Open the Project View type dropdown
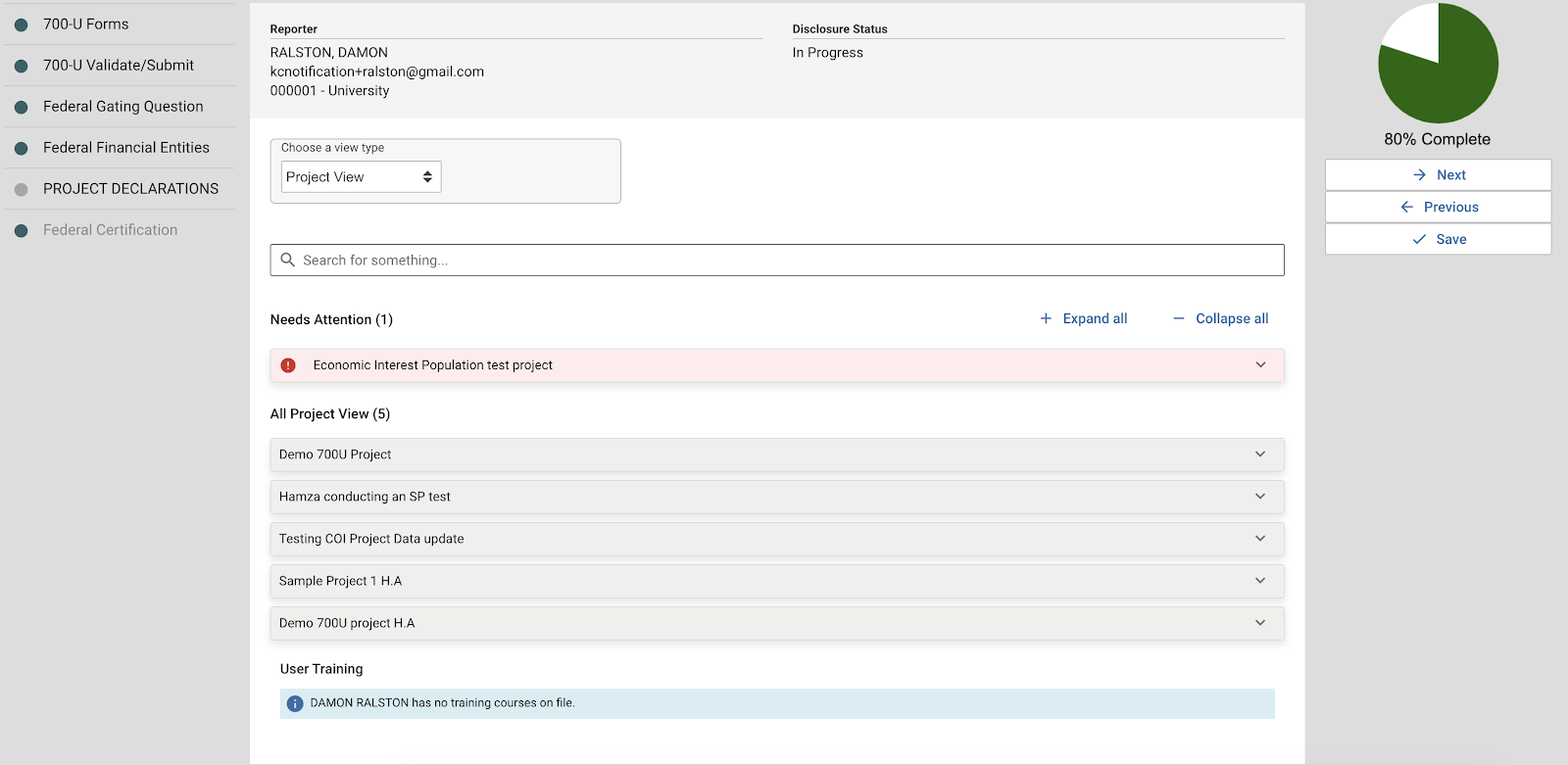The height and width of the screenshot is (765, 1568). tap(361, 177)
